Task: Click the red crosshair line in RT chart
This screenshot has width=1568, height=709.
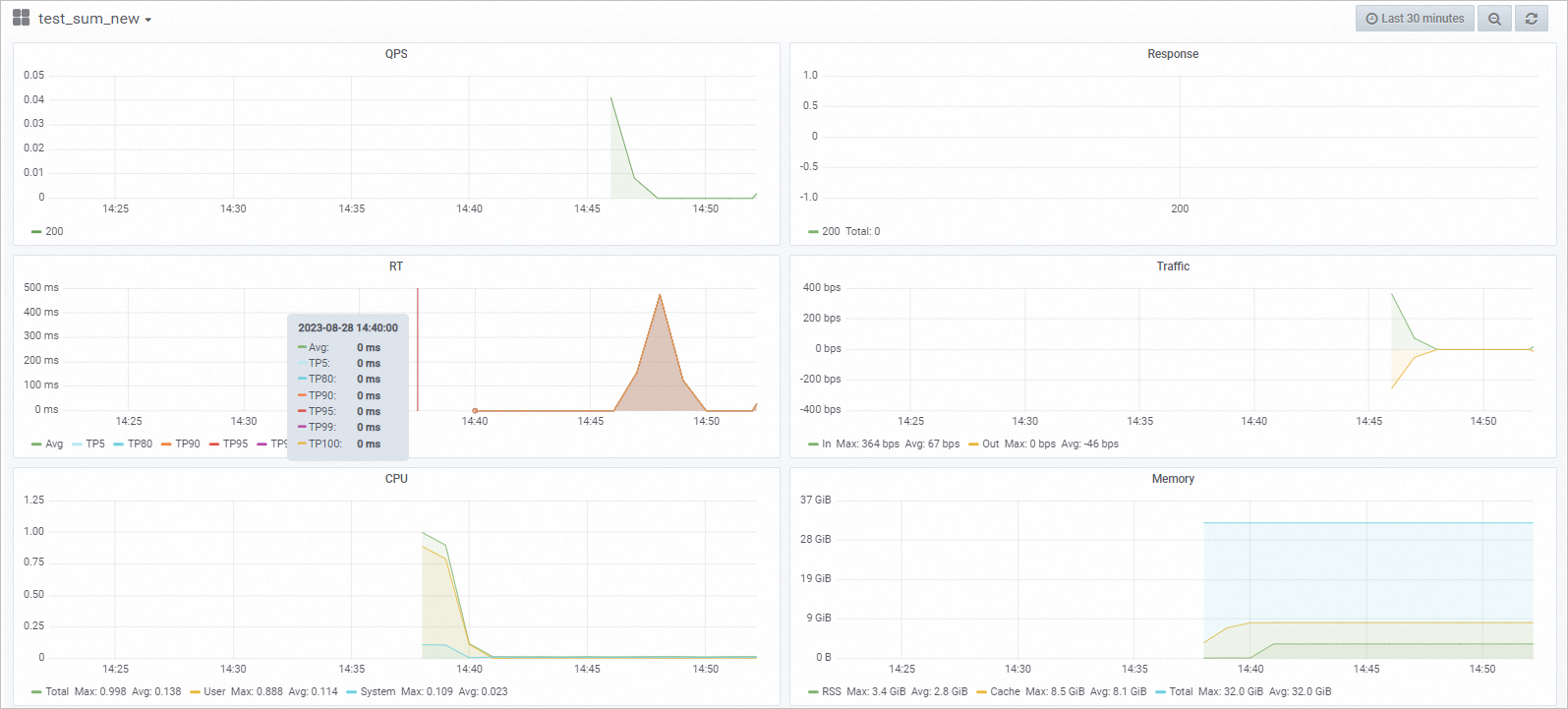Action: coord(417,349)
